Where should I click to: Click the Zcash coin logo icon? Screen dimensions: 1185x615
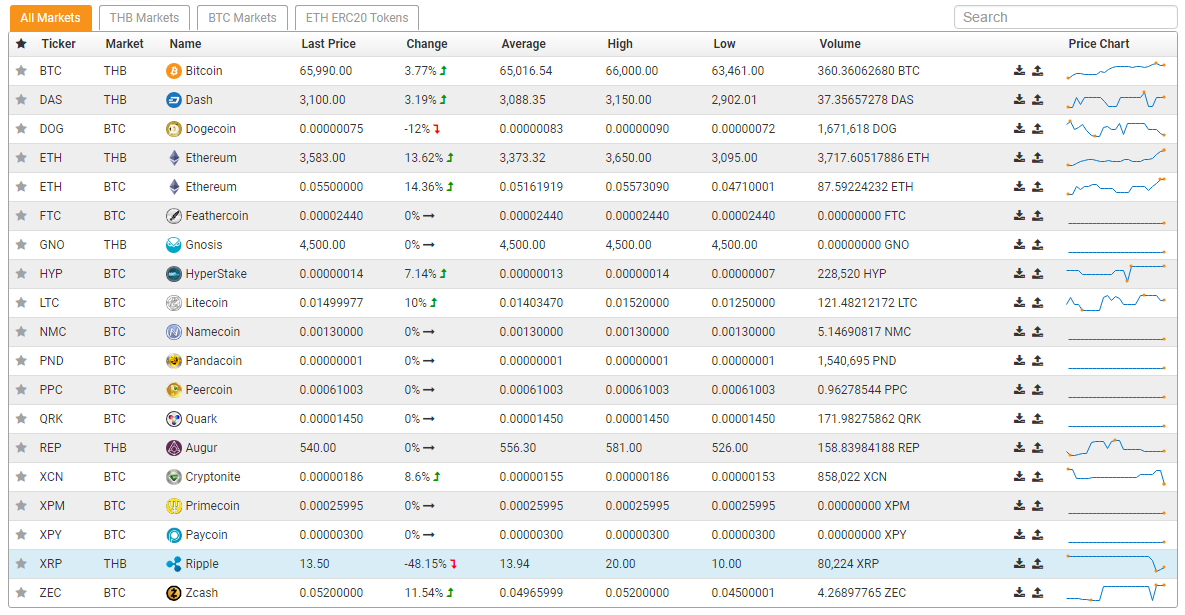coord(174,593)
